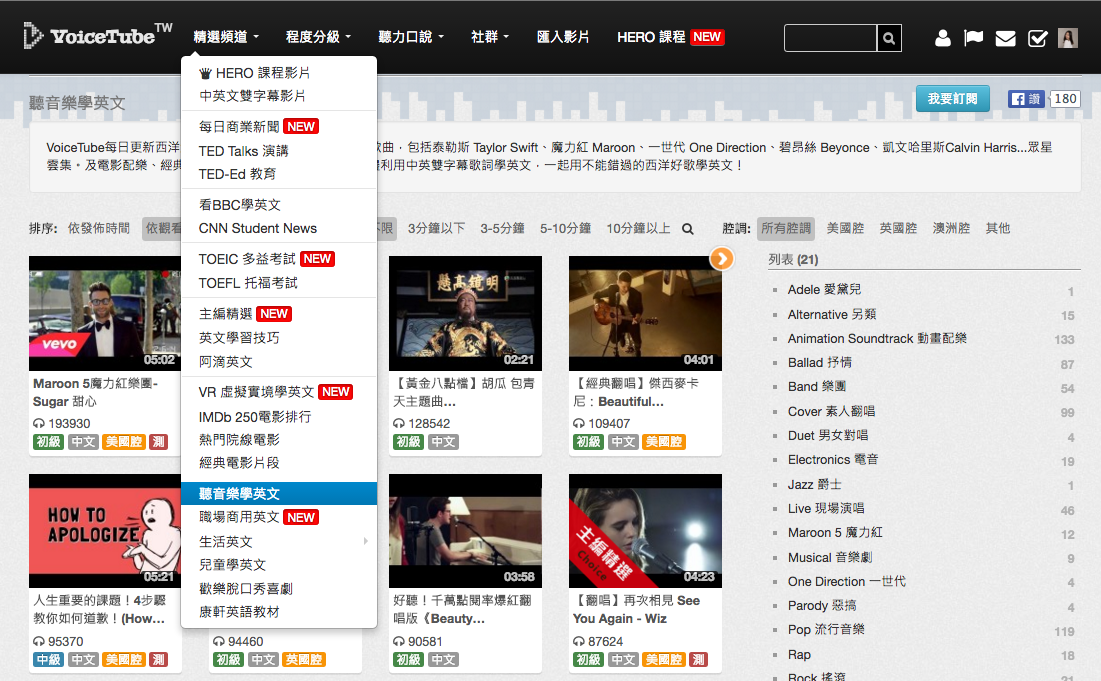Image resolution: width=1101 pixels, height=681 pixels.
Task: Click the flag icon in top bar
Action: coord(973,38)
